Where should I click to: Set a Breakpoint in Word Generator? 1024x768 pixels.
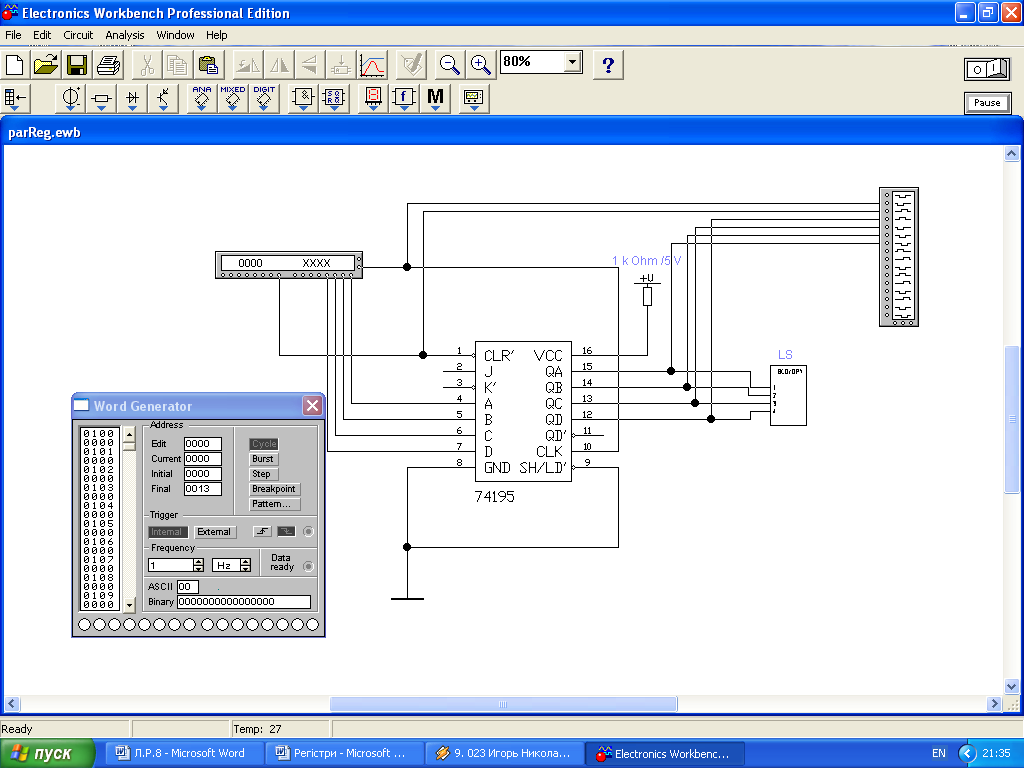[274, 488]
